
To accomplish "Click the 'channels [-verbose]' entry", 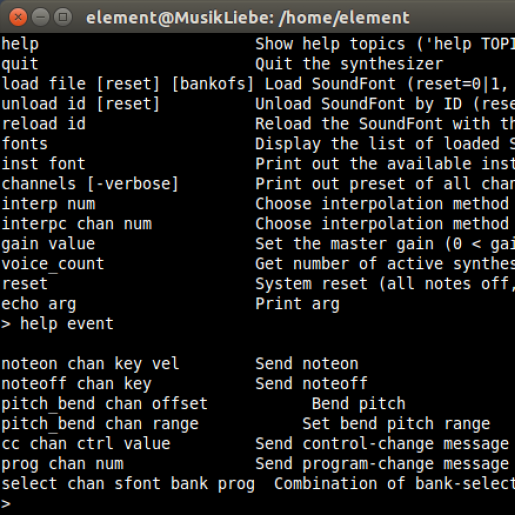I will 90,184.
